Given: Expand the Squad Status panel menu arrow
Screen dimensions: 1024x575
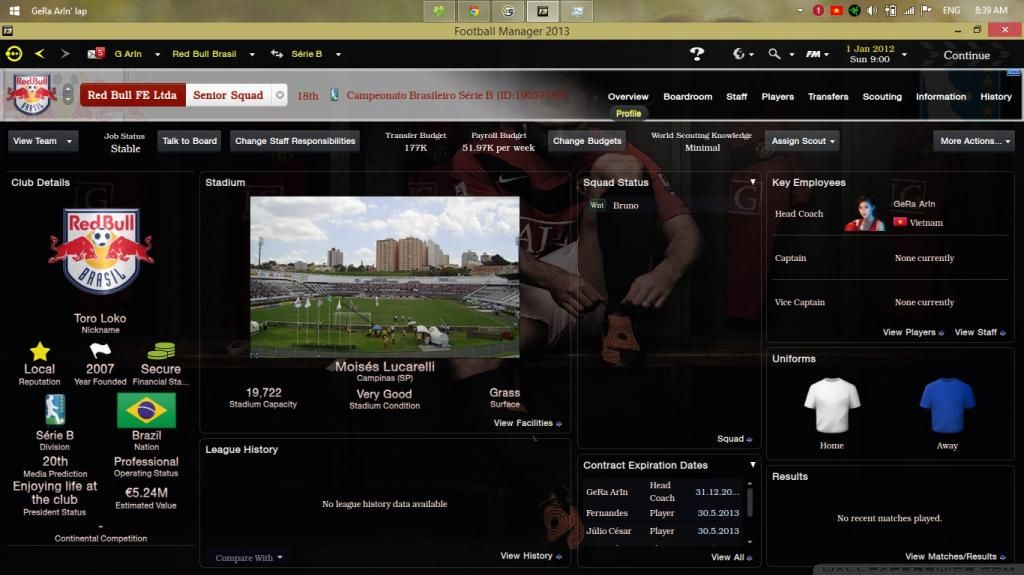Looking at the screenshot, I should pyautogui.click(x=753, y=182).
